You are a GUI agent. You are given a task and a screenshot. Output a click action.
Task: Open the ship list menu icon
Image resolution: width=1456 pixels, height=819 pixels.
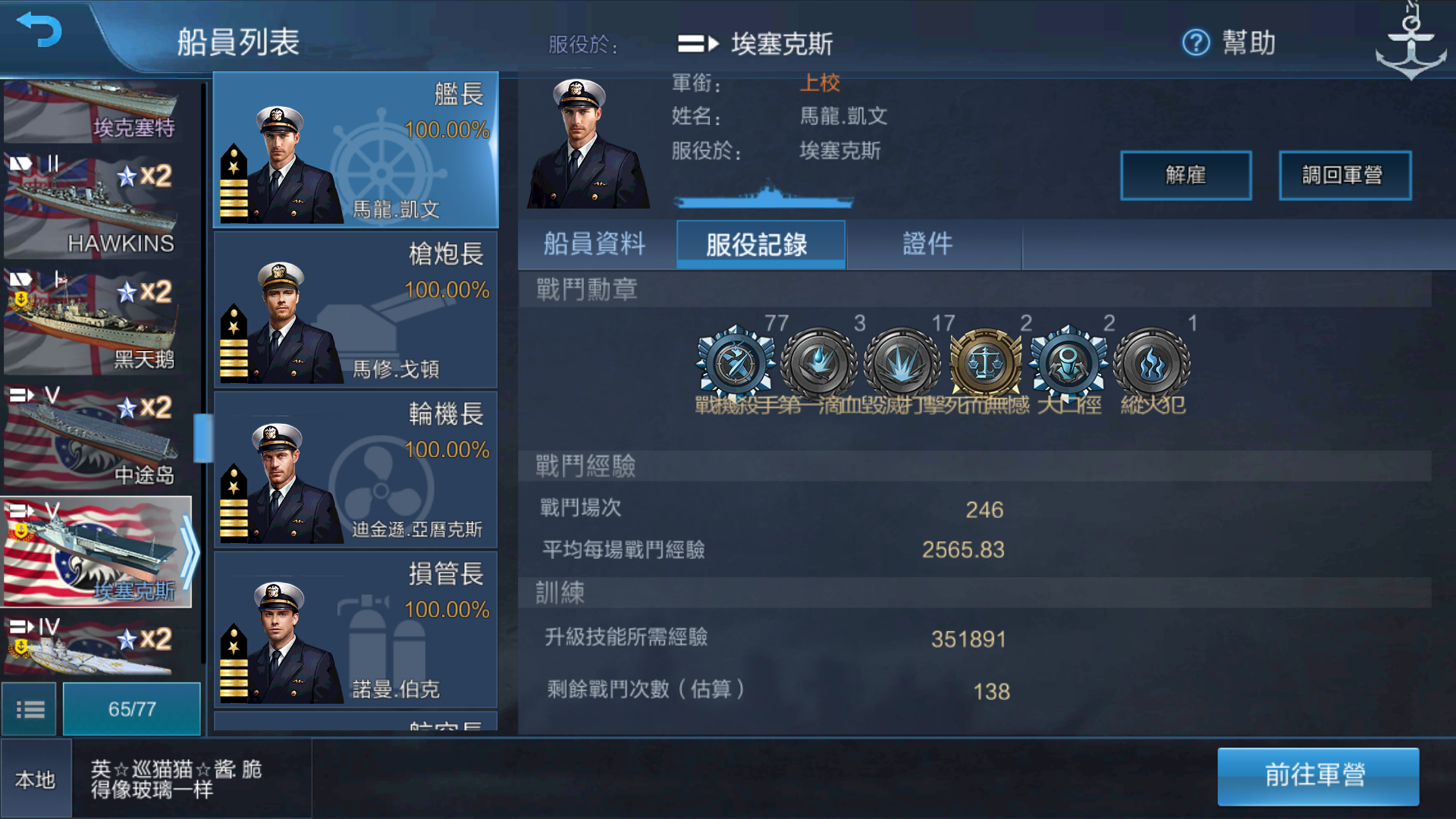pos(30,709)
